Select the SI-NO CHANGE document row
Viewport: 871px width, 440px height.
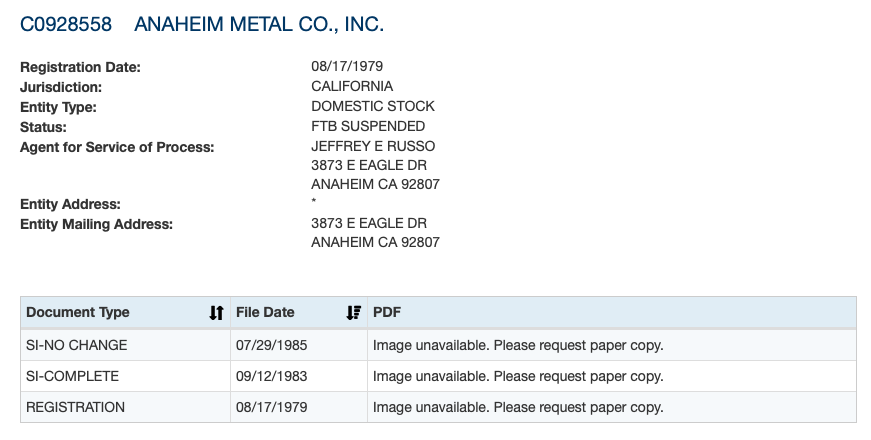[x=77, y=346]
